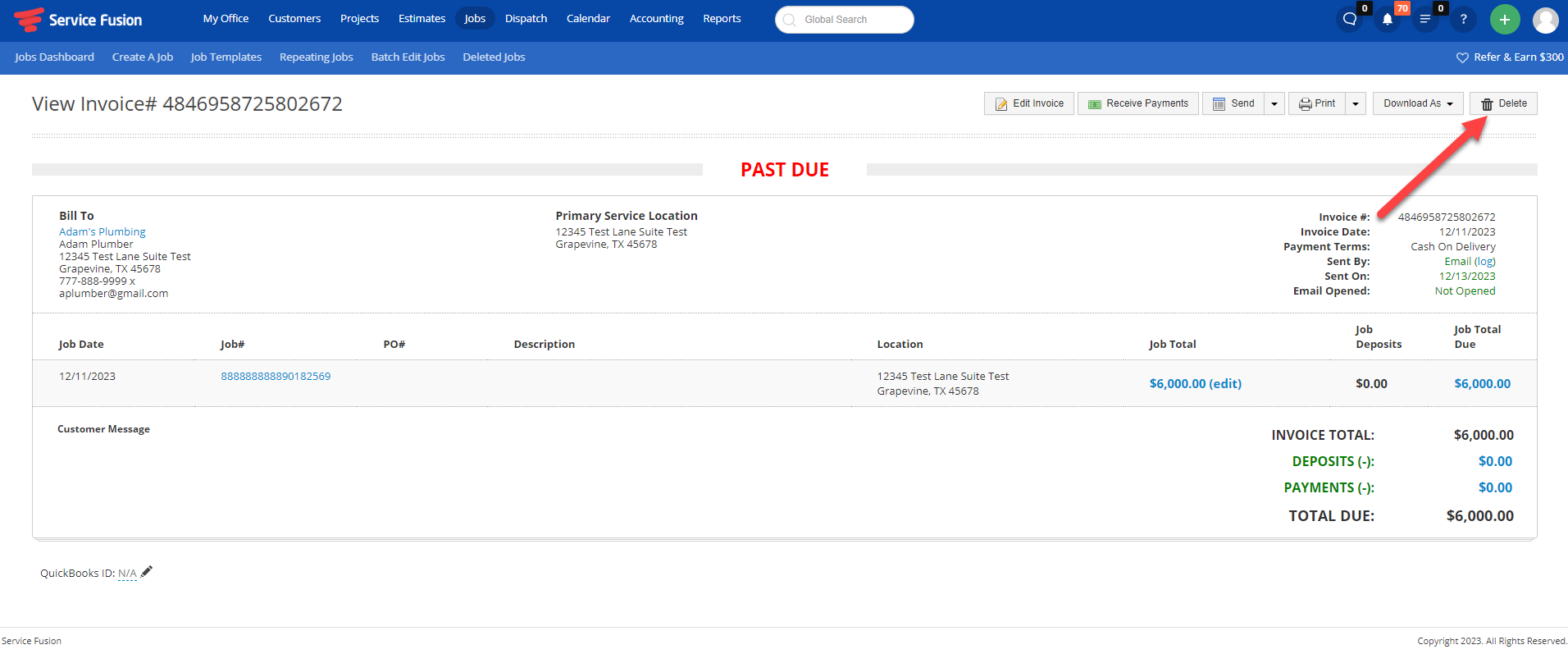This screenshot has width=1568, height=654.
Task: Edit QuickBooks ID with pencil icon
Action: click(147, 572)
